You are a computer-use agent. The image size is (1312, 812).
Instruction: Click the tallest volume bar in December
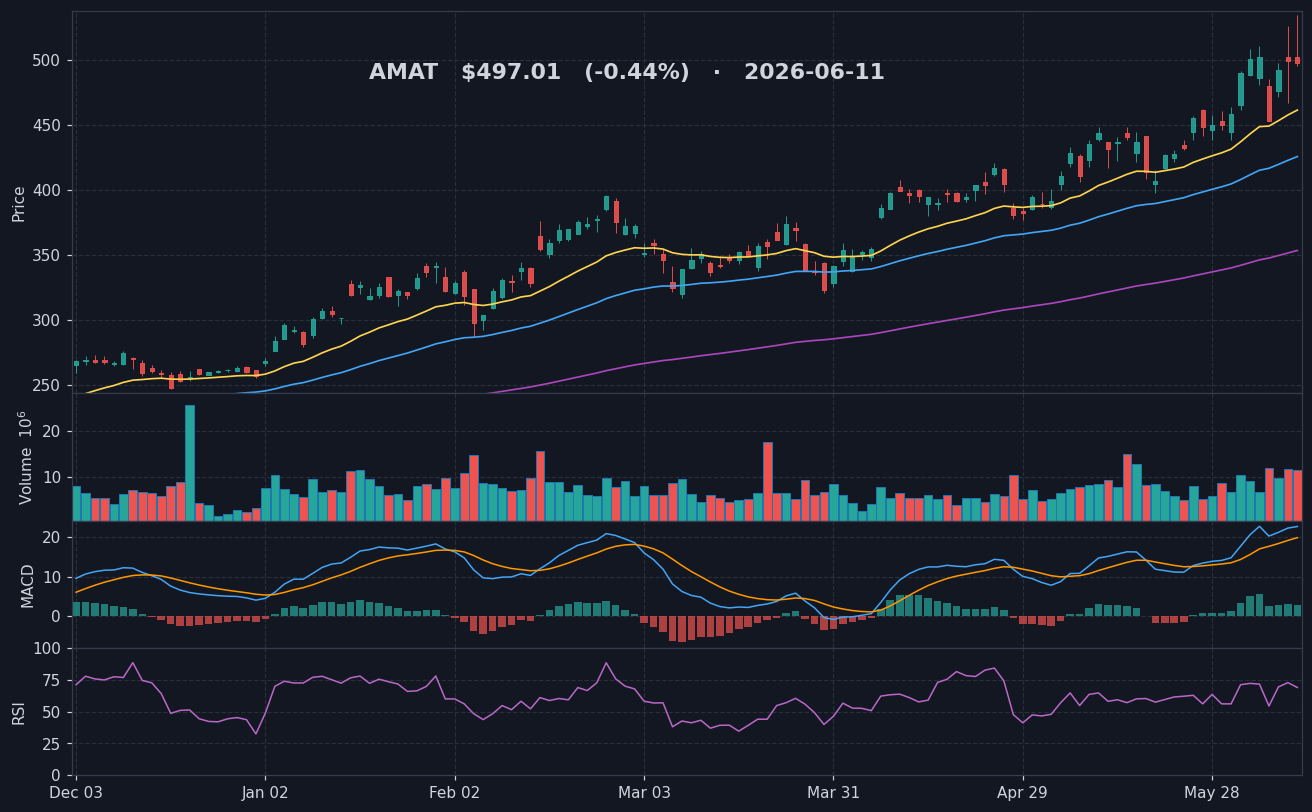click(190, 463)
